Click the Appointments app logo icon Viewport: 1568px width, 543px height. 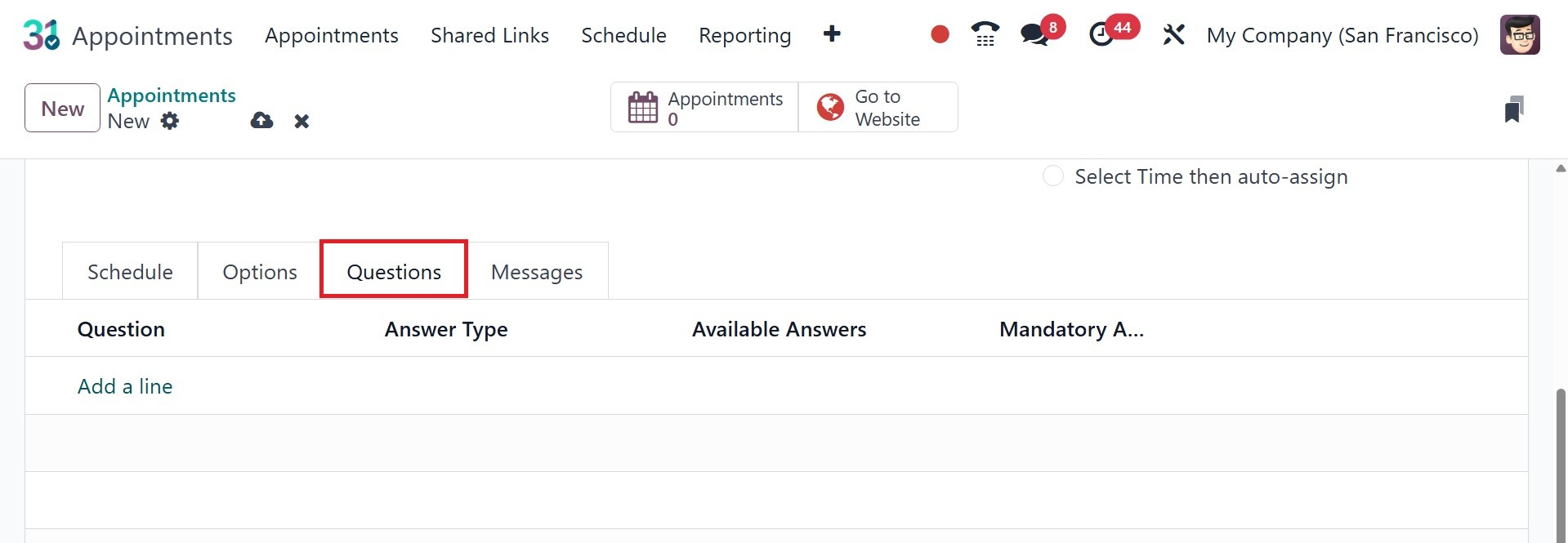41,35
